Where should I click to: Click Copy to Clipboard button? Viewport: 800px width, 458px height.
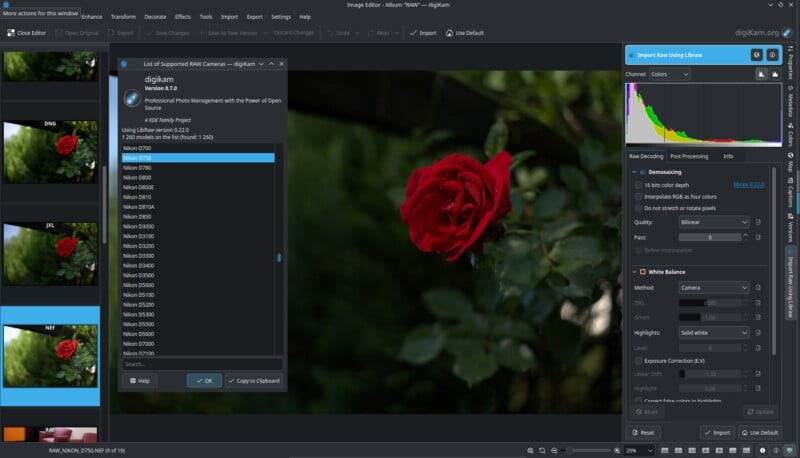[254, 381]
